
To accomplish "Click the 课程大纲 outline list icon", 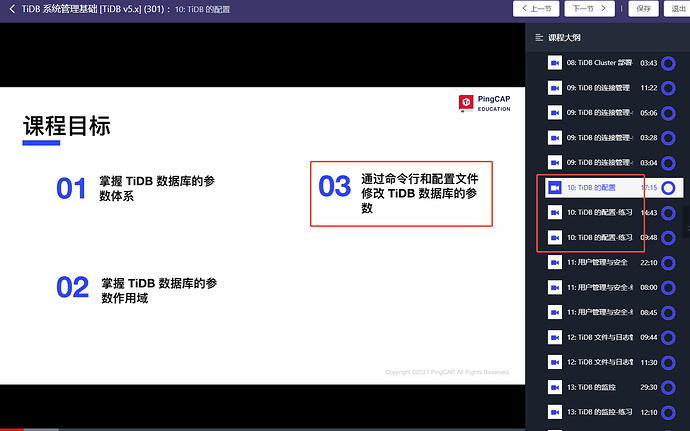I will (539, 38).
